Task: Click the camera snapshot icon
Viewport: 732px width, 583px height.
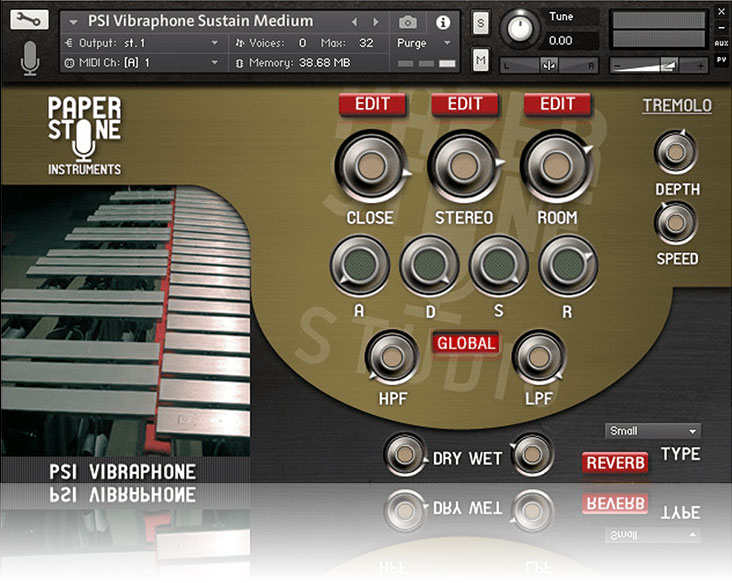Action: (x=408, y=22)
